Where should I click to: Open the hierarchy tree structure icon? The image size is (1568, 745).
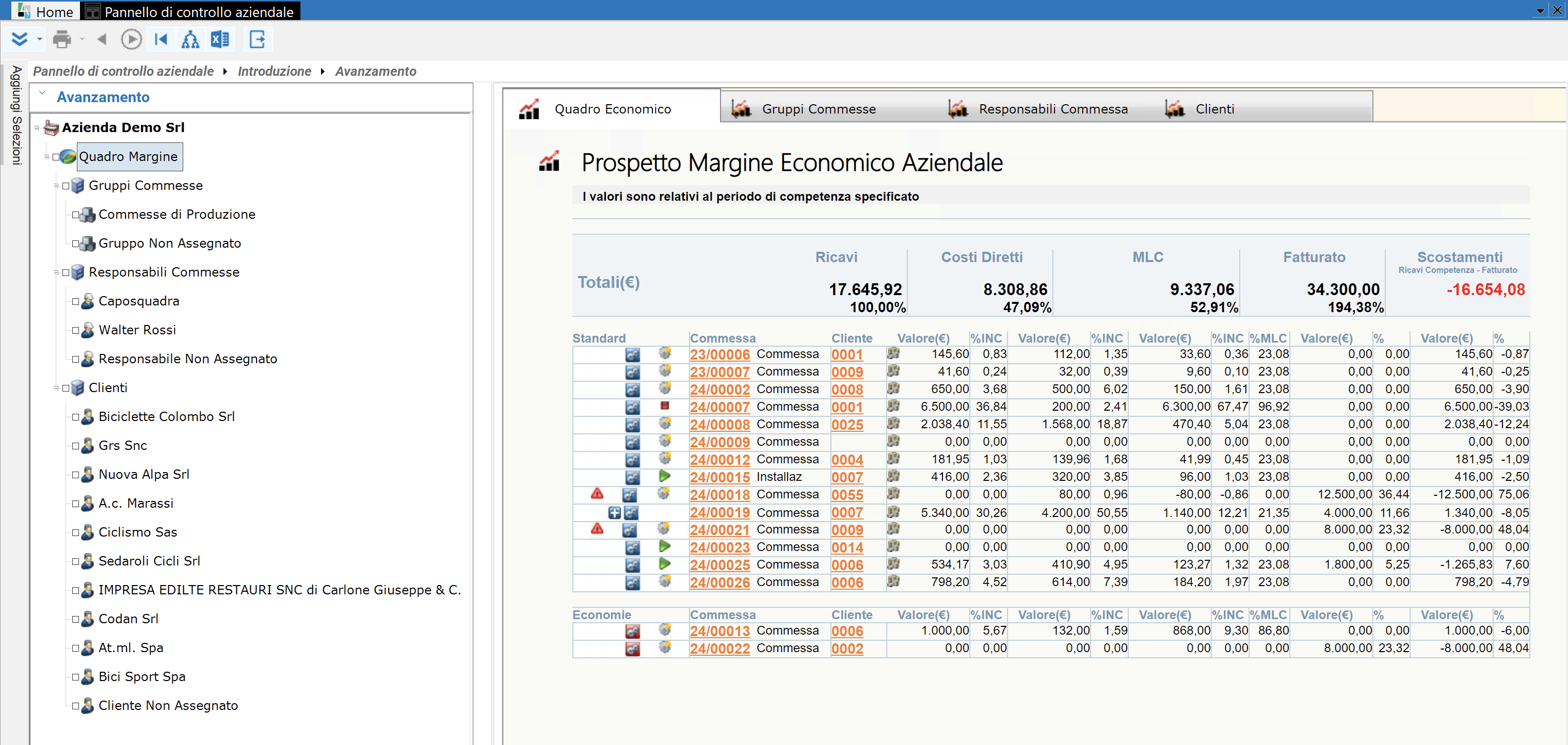(190, 40)
